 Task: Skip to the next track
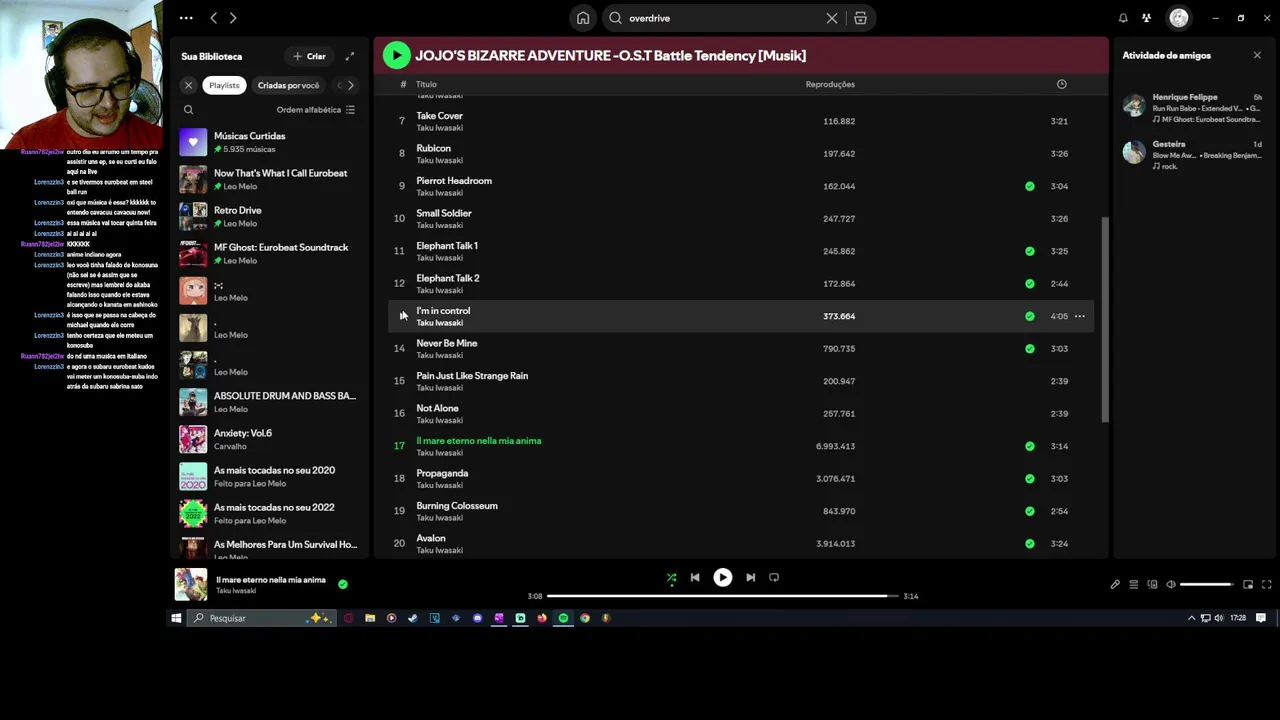(750, 577)
